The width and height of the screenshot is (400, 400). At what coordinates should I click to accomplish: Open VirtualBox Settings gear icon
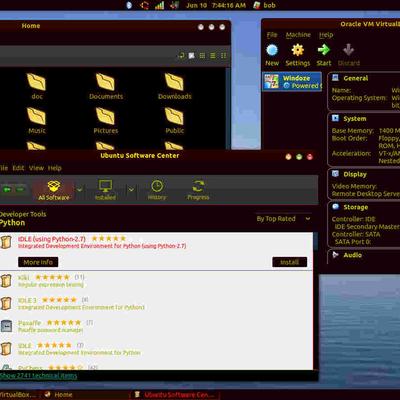[x=297, y=50]
